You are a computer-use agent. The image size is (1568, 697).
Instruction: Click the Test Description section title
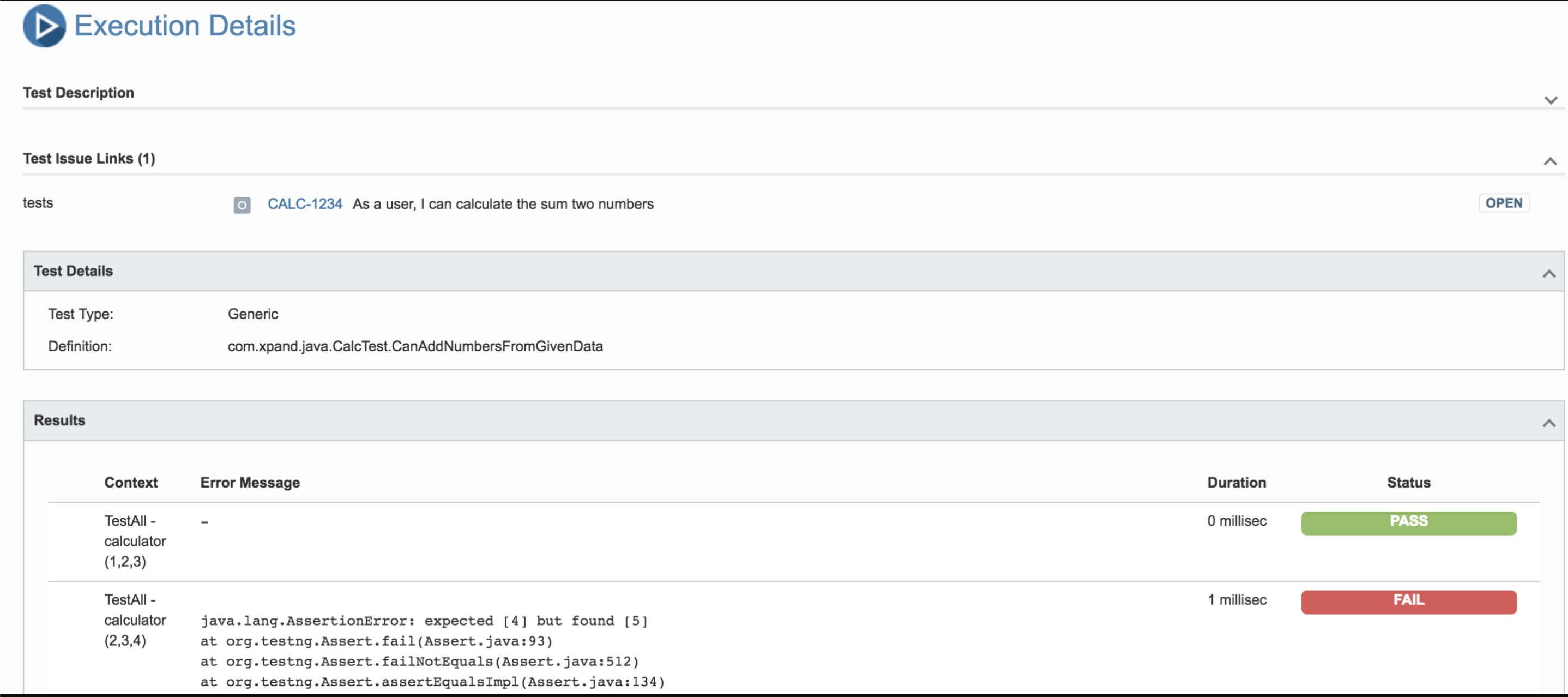point(79,93)
